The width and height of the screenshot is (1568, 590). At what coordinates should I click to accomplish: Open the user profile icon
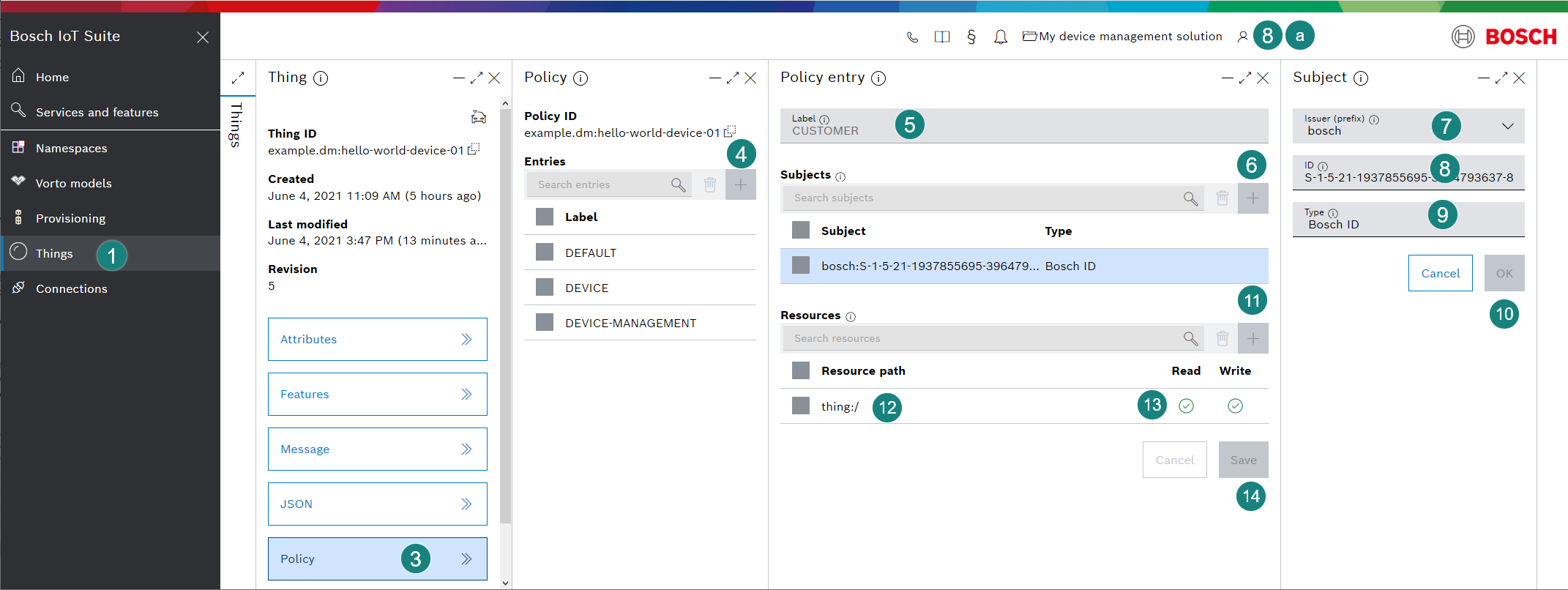(x=1242, y=37)
